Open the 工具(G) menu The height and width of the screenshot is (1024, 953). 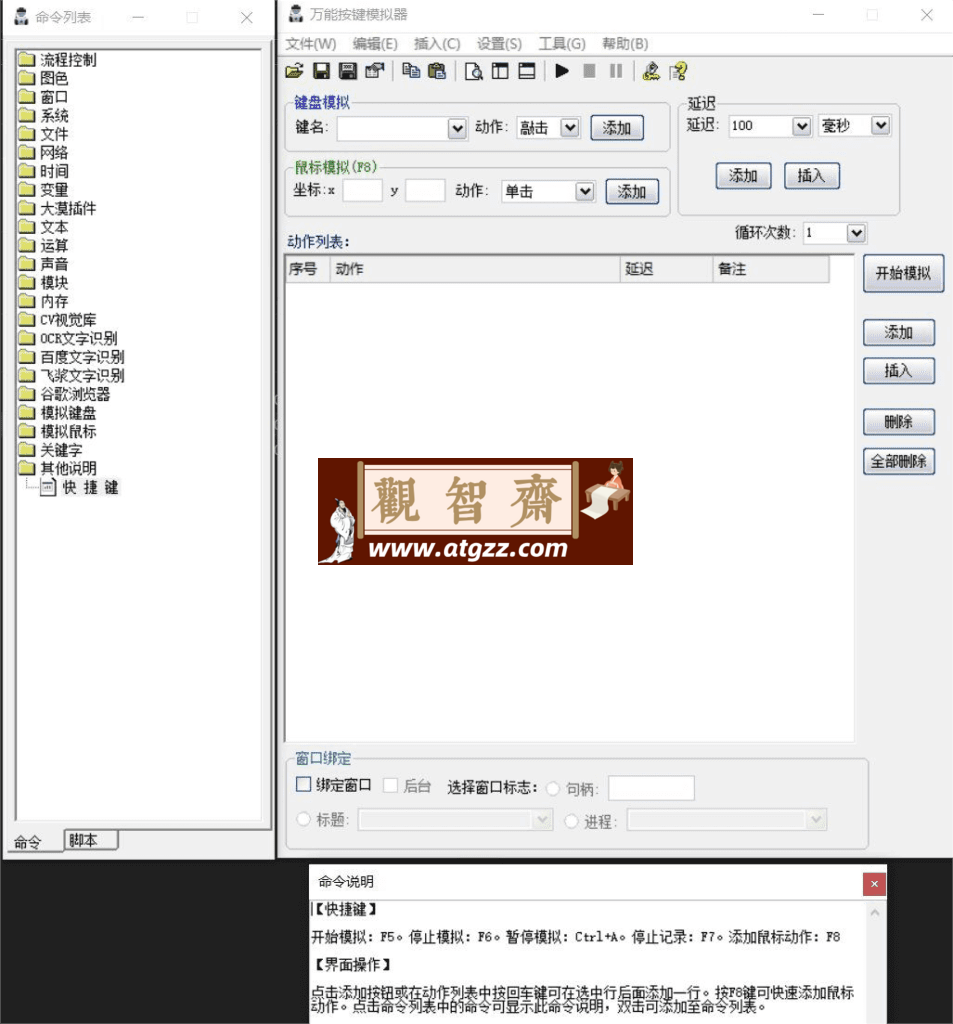[x=562, y=44]
